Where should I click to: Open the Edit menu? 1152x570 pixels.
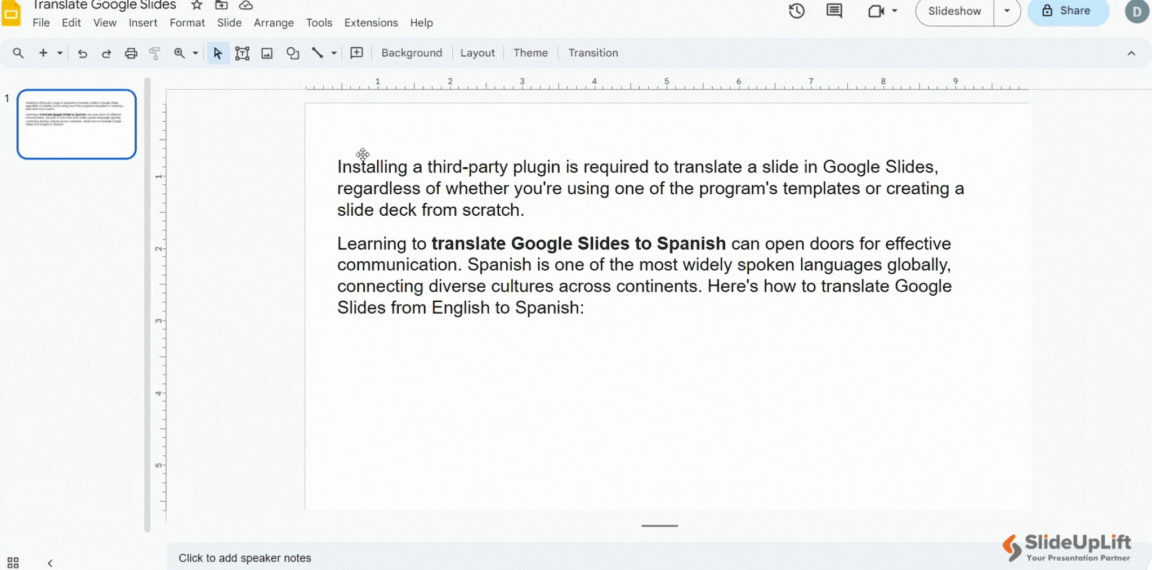[x=71, y=23]
